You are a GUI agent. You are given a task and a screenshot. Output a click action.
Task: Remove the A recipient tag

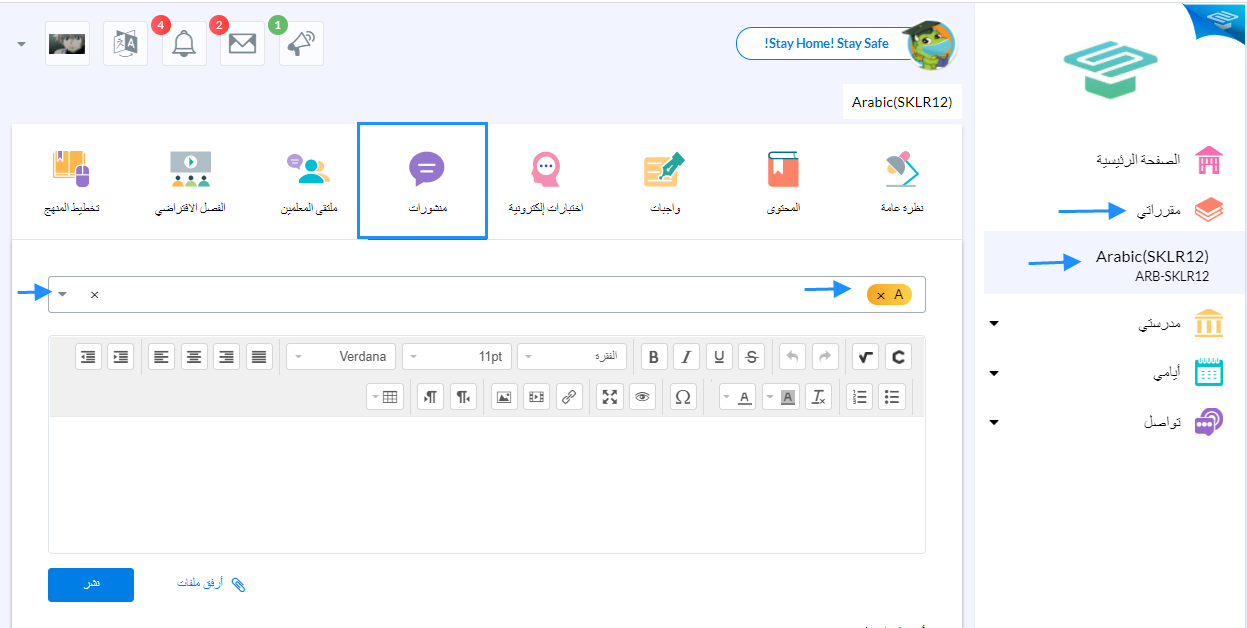880,295
